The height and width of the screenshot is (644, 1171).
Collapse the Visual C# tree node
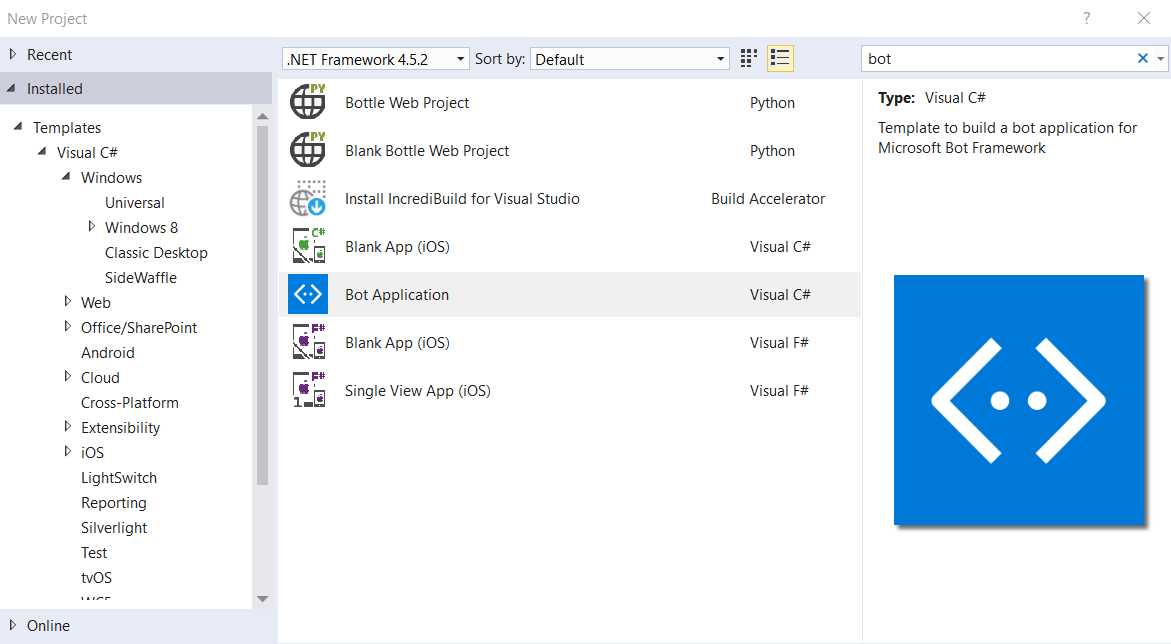click(41, 152)
